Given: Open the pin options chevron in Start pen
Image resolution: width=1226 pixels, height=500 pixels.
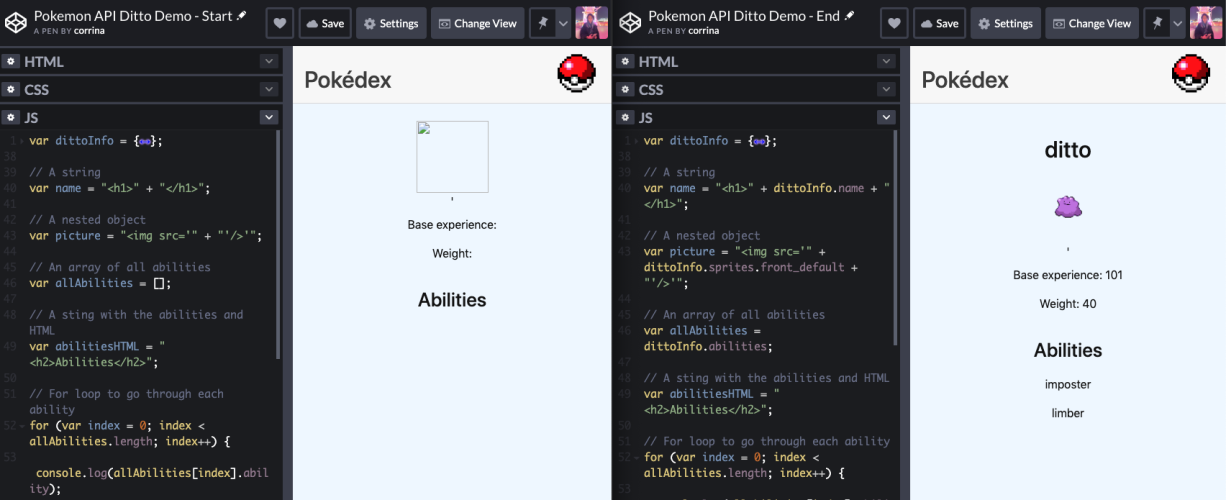Looking at the screenshot, I should coord(563,23).
